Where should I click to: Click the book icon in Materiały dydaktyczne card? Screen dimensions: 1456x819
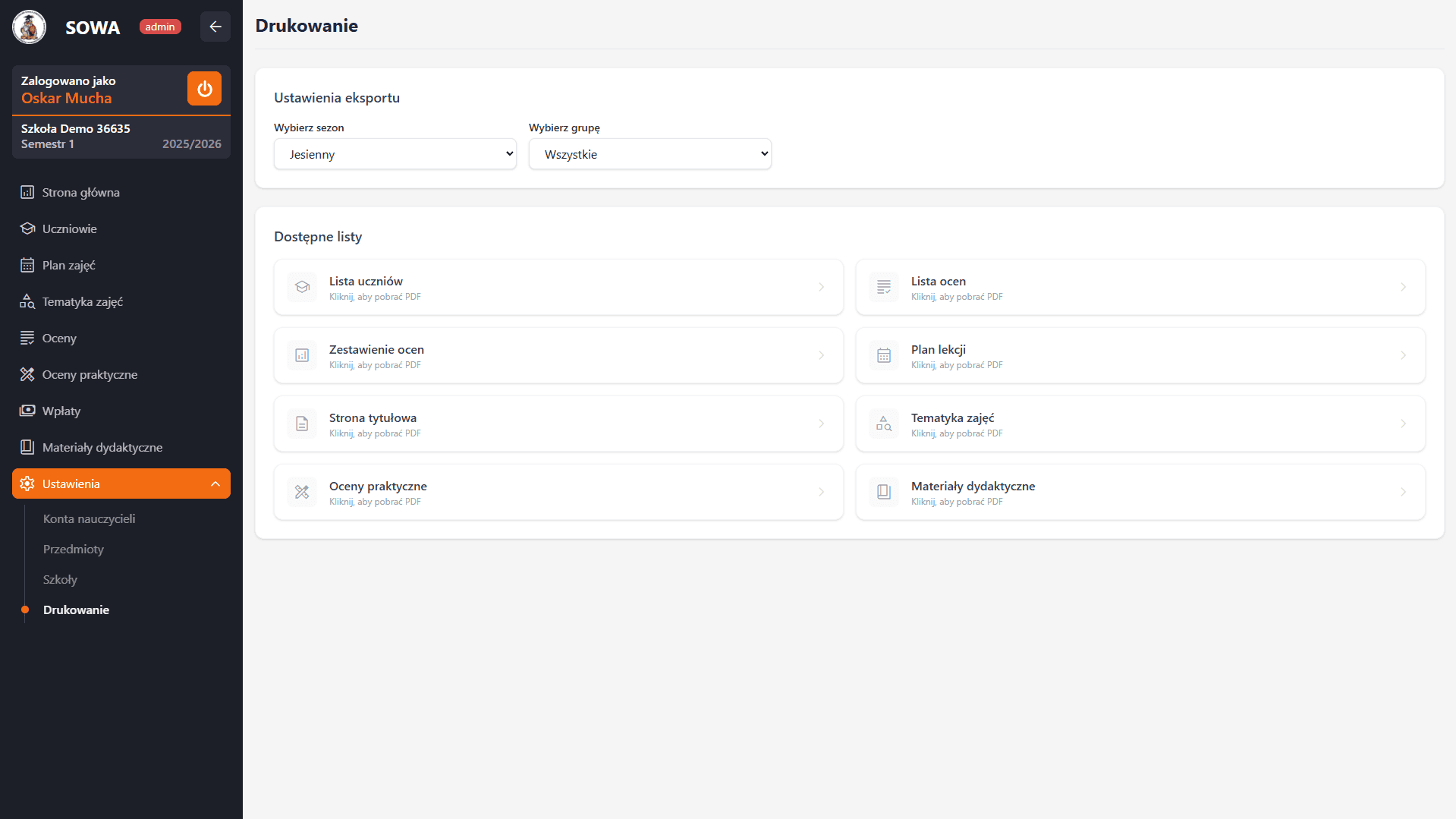pos(884,492)
